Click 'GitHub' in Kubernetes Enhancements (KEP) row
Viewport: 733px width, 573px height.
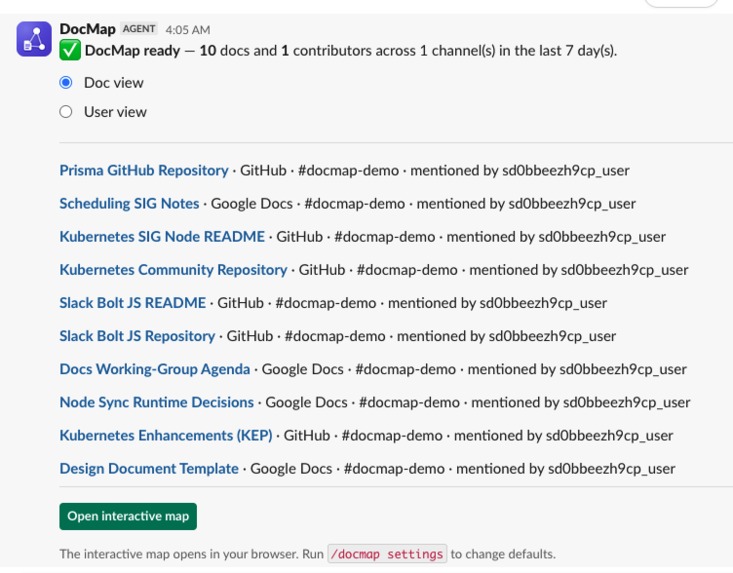(x=307, y=436)
